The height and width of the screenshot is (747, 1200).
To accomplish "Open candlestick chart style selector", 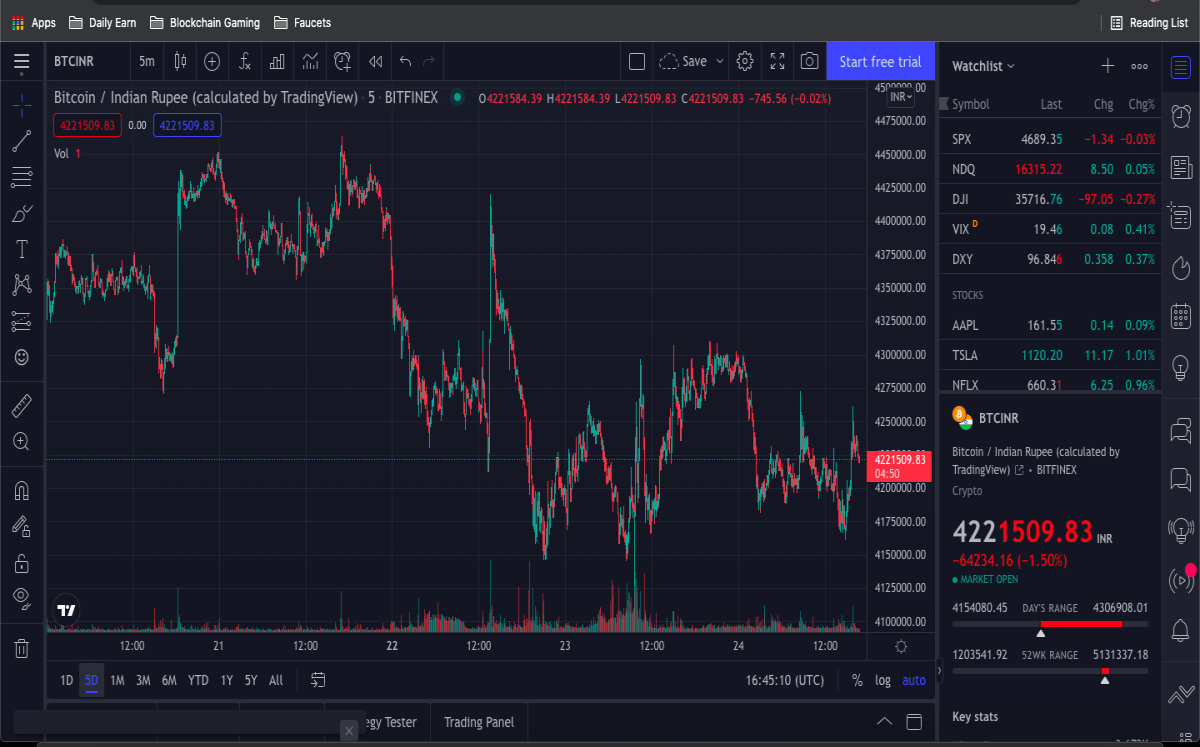I will coord(180,62).
